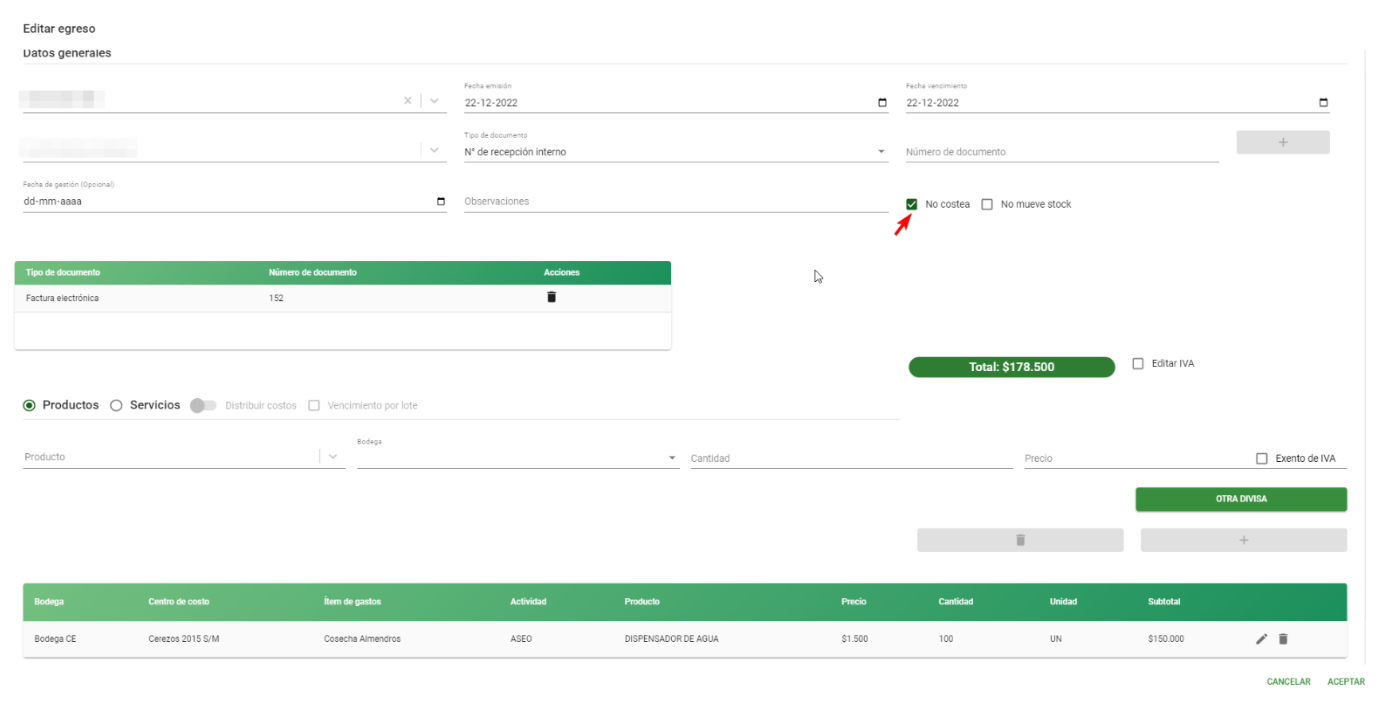The height and width of the screenshot is (714, 1393).
Task: Click the Bodega CE cell
Action: click(x=55, y=638)
